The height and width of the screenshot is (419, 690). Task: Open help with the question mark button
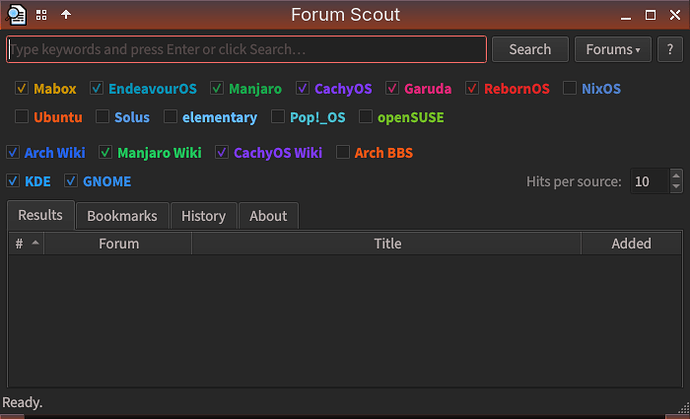(670, 49)
